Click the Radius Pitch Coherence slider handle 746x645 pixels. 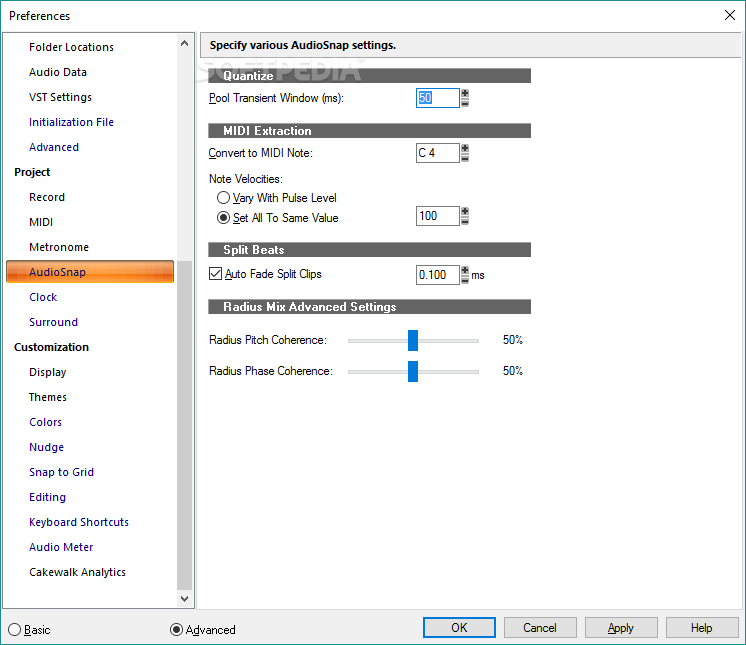413,340
